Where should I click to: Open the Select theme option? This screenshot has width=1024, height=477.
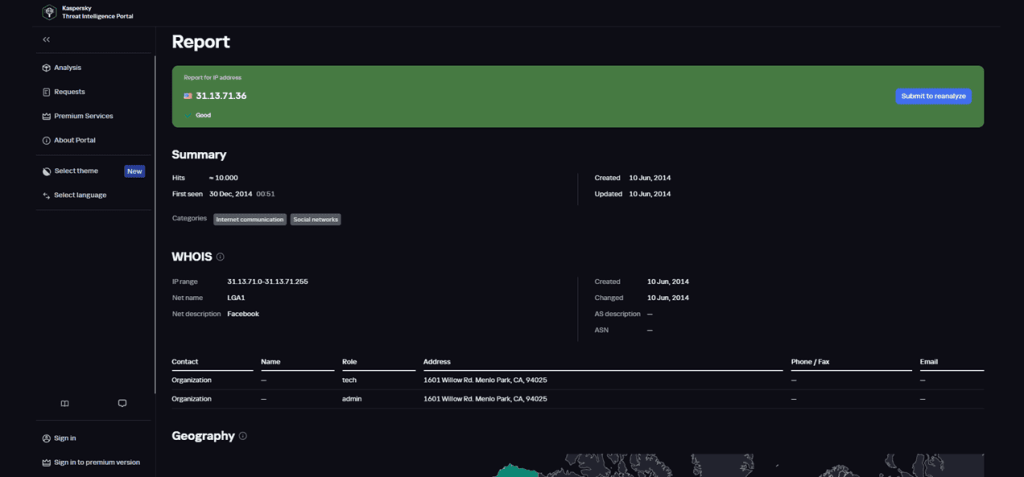(x=75, y=171)
